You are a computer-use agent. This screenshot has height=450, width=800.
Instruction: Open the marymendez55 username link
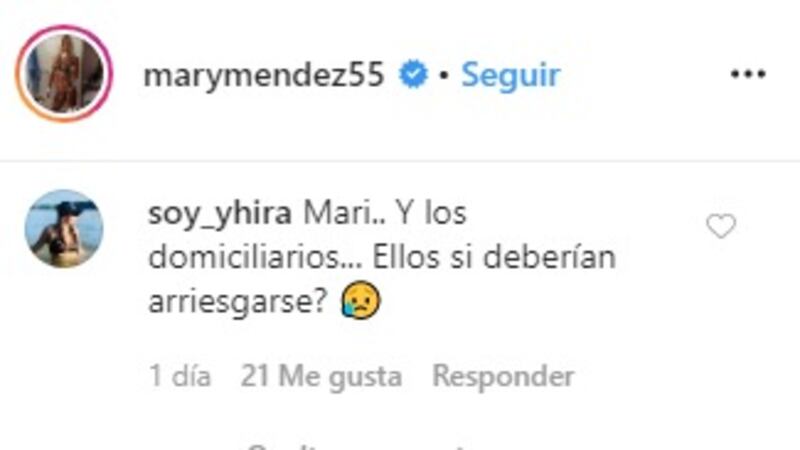pyautogui.click(x=264, y=76)
